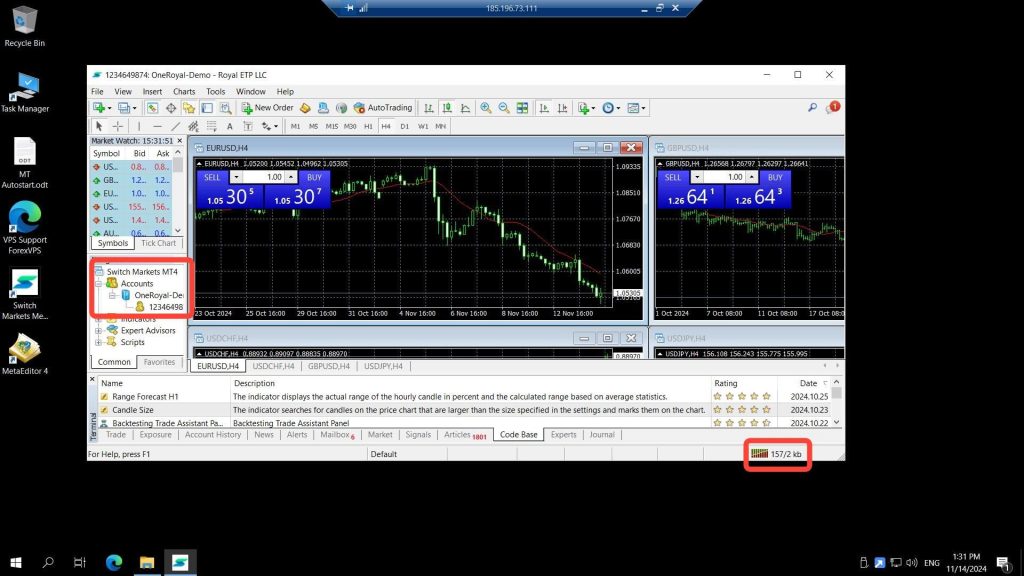Open the Periods clock dropdown
The image size is (1024, 576).
[611, 108]
